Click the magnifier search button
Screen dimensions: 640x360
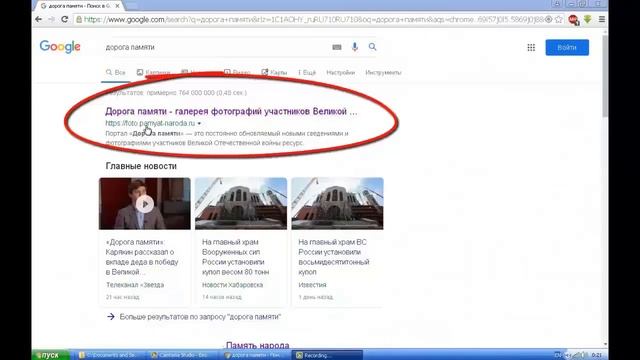[x=372, y=47]
